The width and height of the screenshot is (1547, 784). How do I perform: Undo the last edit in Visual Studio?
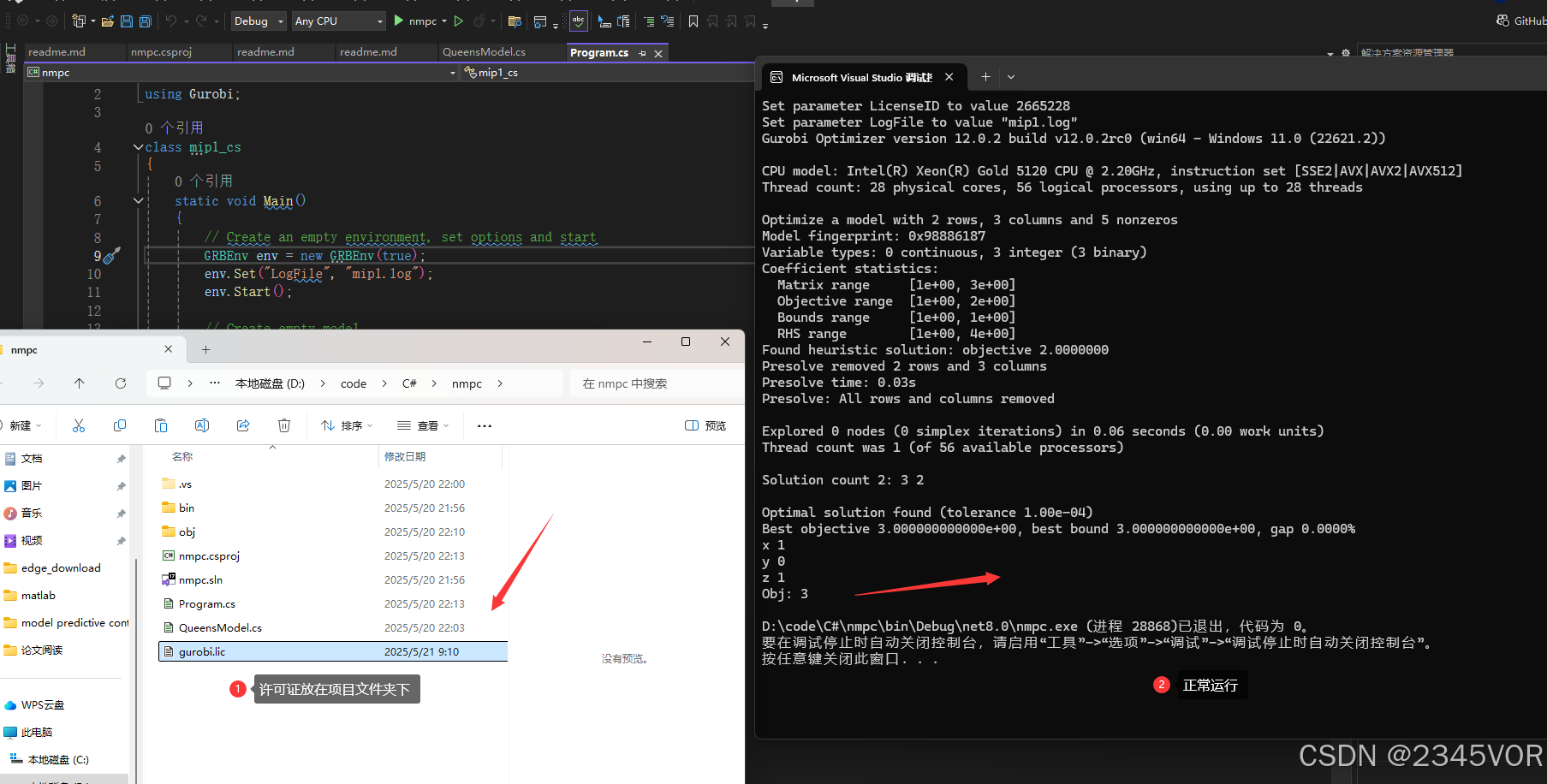click(171, 21)
